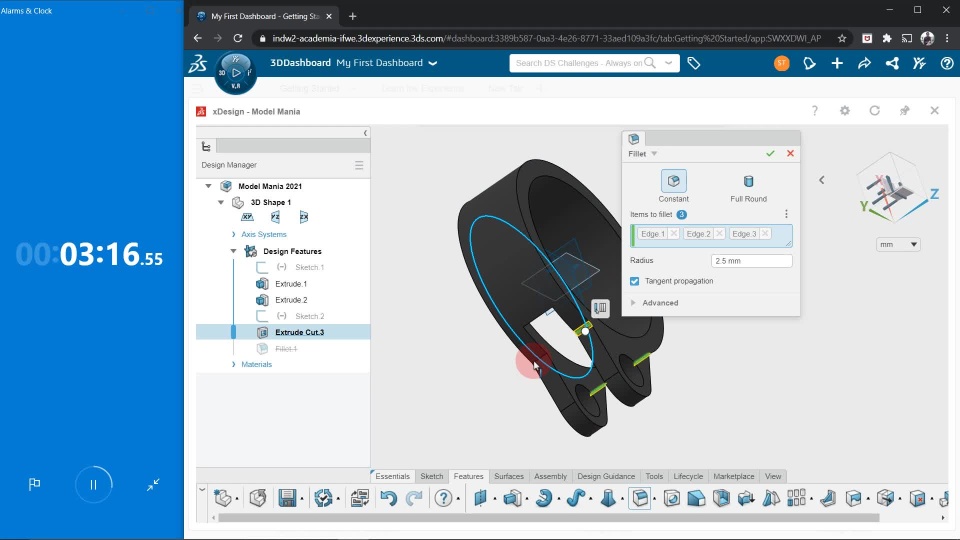This screenshot has height=540, width=960.
Task: Open xDesign widget settings gear
Action: pyautogui.click(x=845, y=111)
